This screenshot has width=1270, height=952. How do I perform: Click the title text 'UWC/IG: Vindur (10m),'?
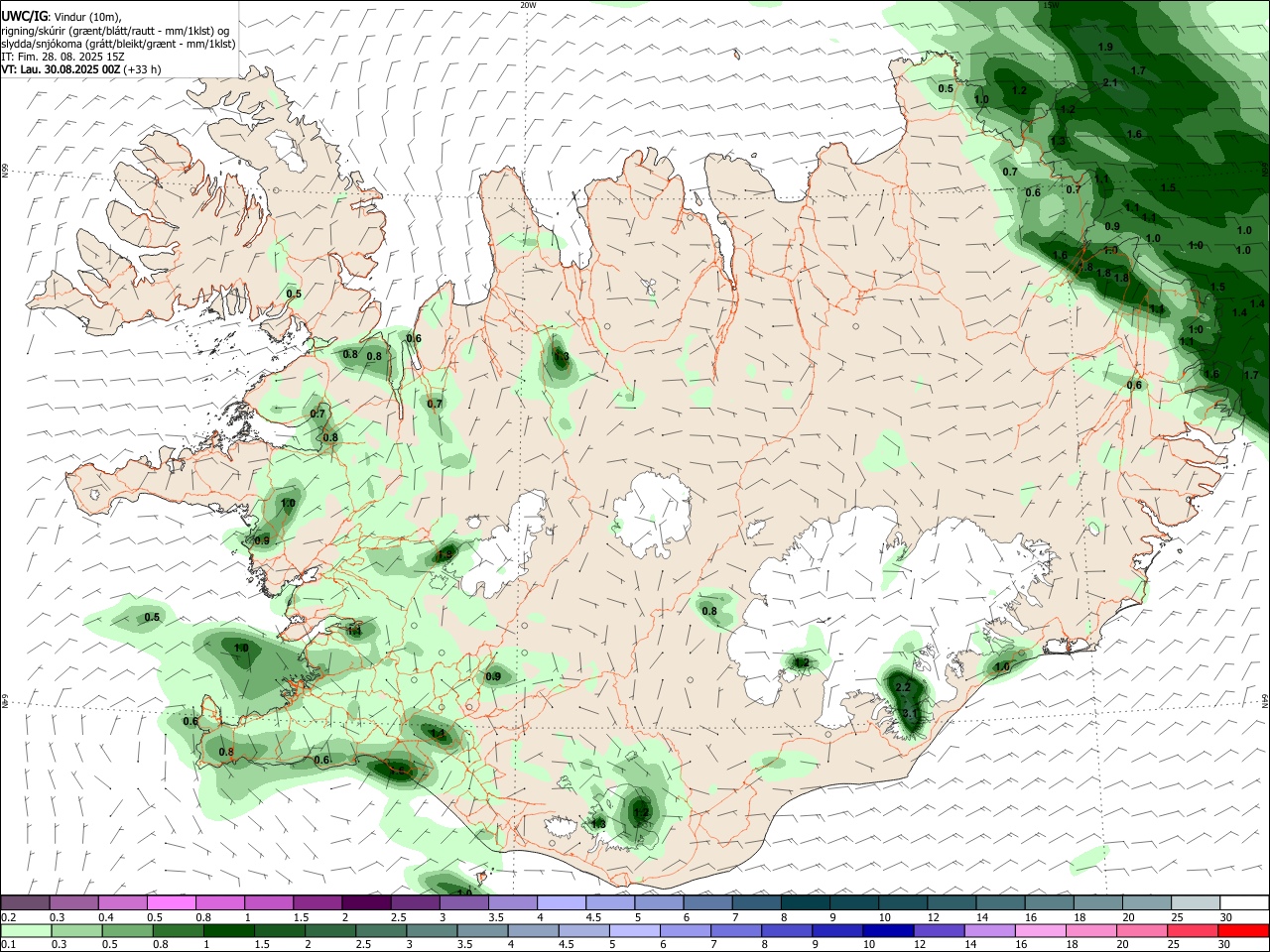tap(62, 17)
